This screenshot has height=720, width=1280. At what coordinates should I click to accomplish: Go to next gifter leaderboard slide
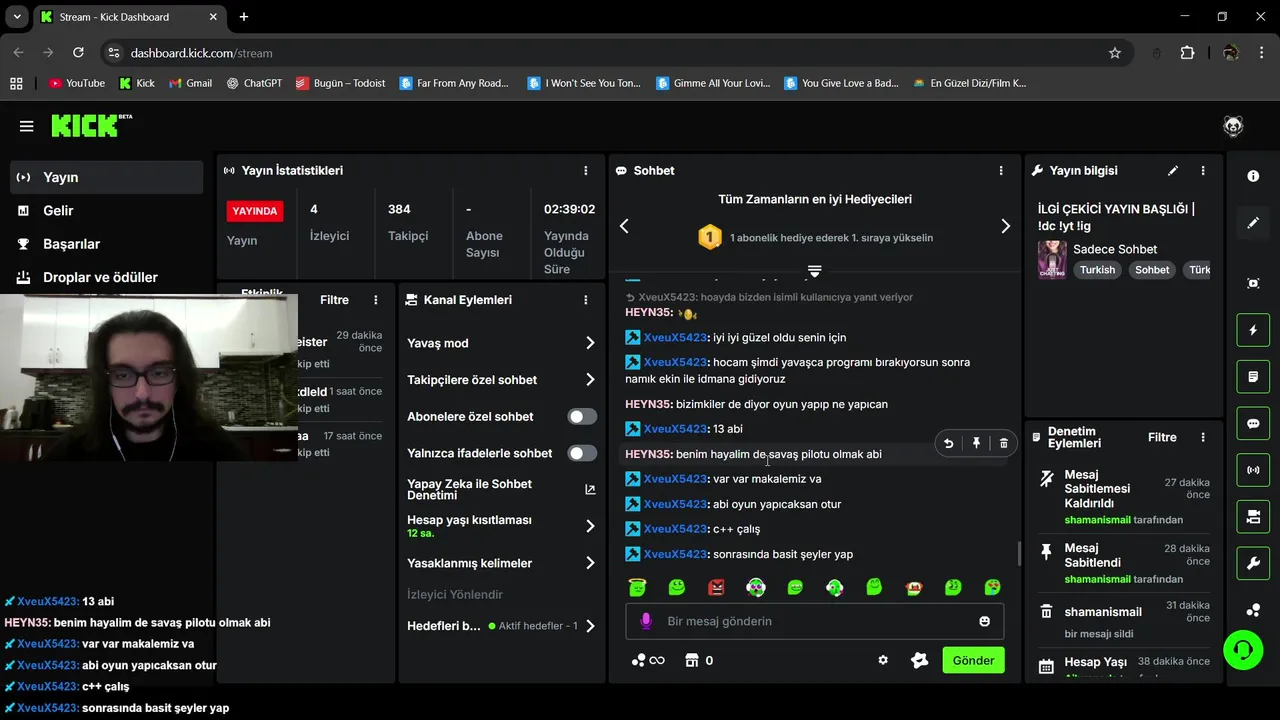coord(1005,226)
